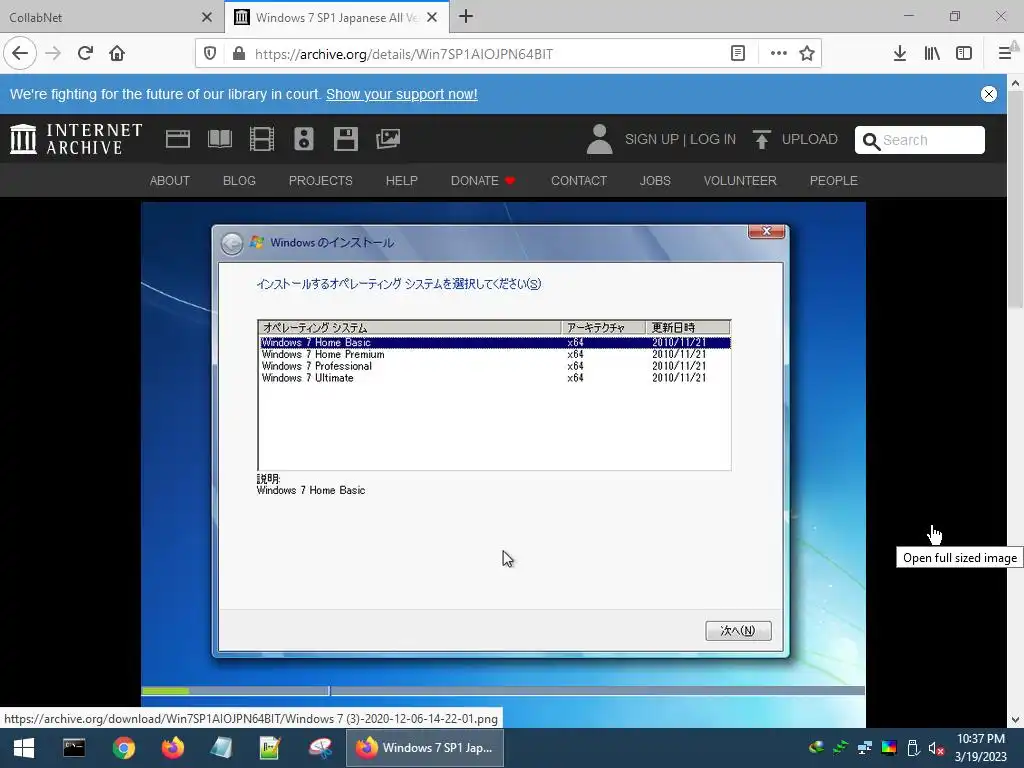This screenshot has width=1024, height=768.
Task: Open the PEOPLE menu item
Action: (x=833, y=180)
